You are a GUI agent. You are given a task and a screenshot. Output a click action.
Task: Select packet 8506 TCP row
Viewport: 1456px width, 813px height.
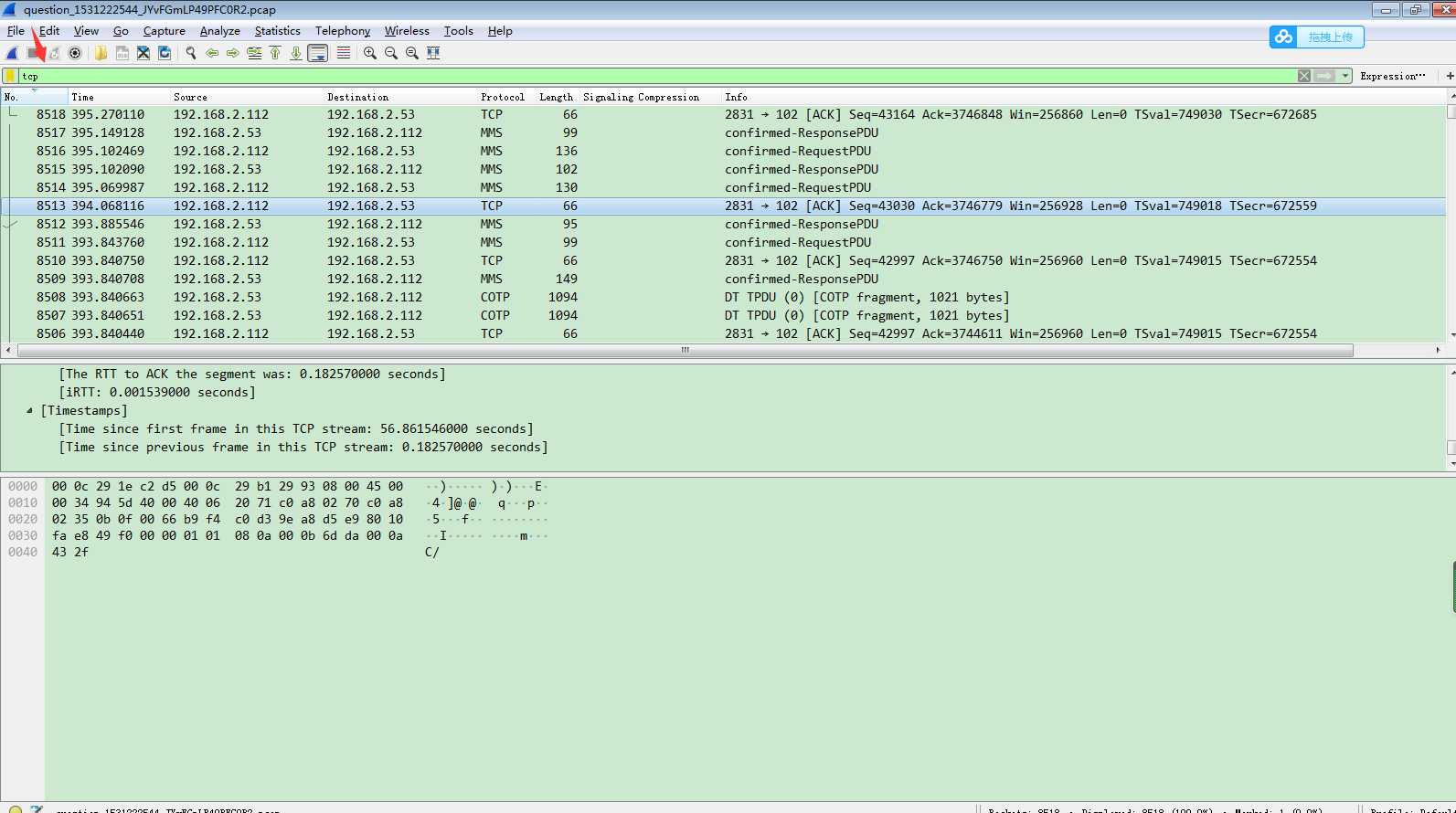(723, 333)
